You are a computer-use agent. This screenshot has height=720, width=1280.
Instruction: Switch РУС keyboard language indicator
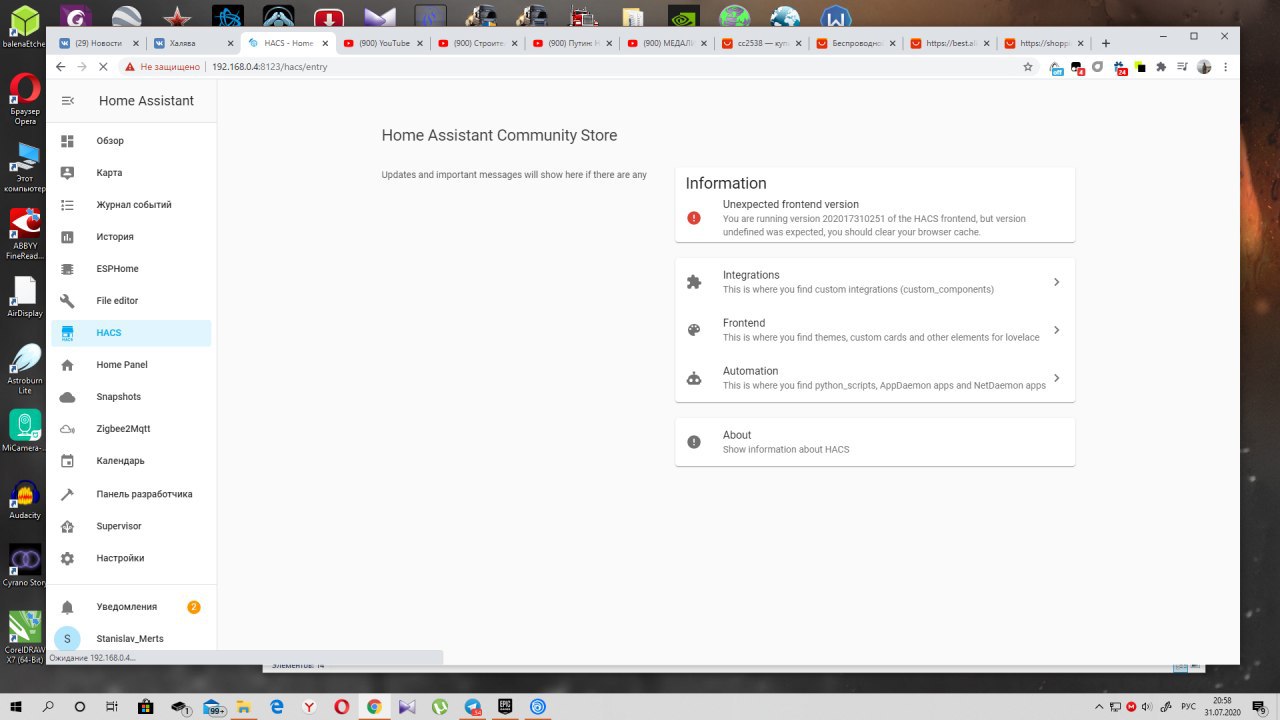(x=1188, y=706)
